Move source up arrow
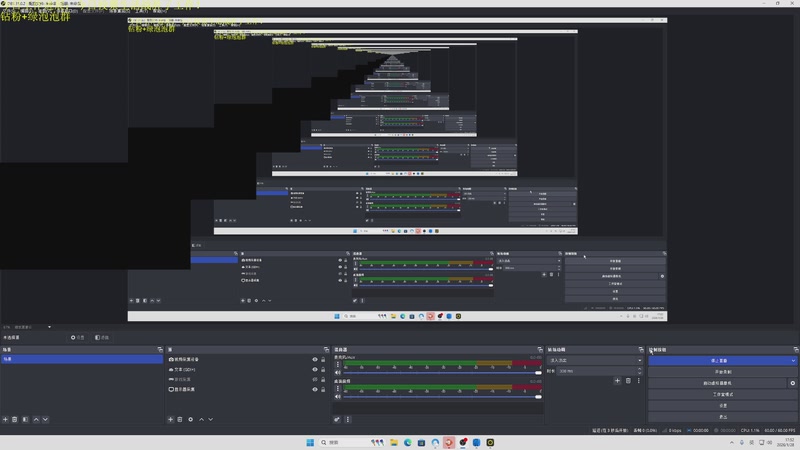Image resolution: width=800 pixels, height=450 pixels. point(201,419)
